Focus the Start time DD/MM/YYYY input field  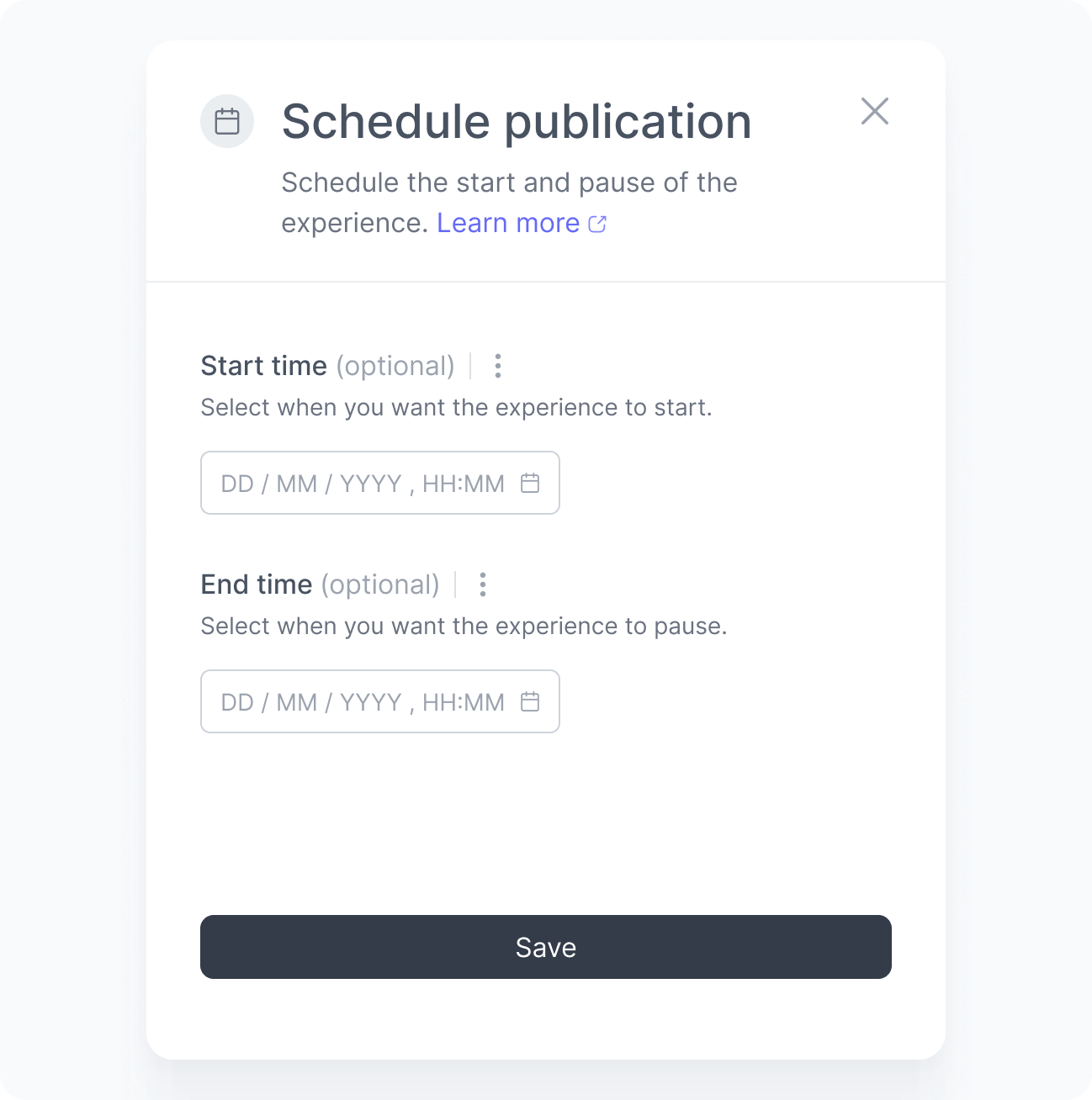pyautogui.click(x=311, y=483)
